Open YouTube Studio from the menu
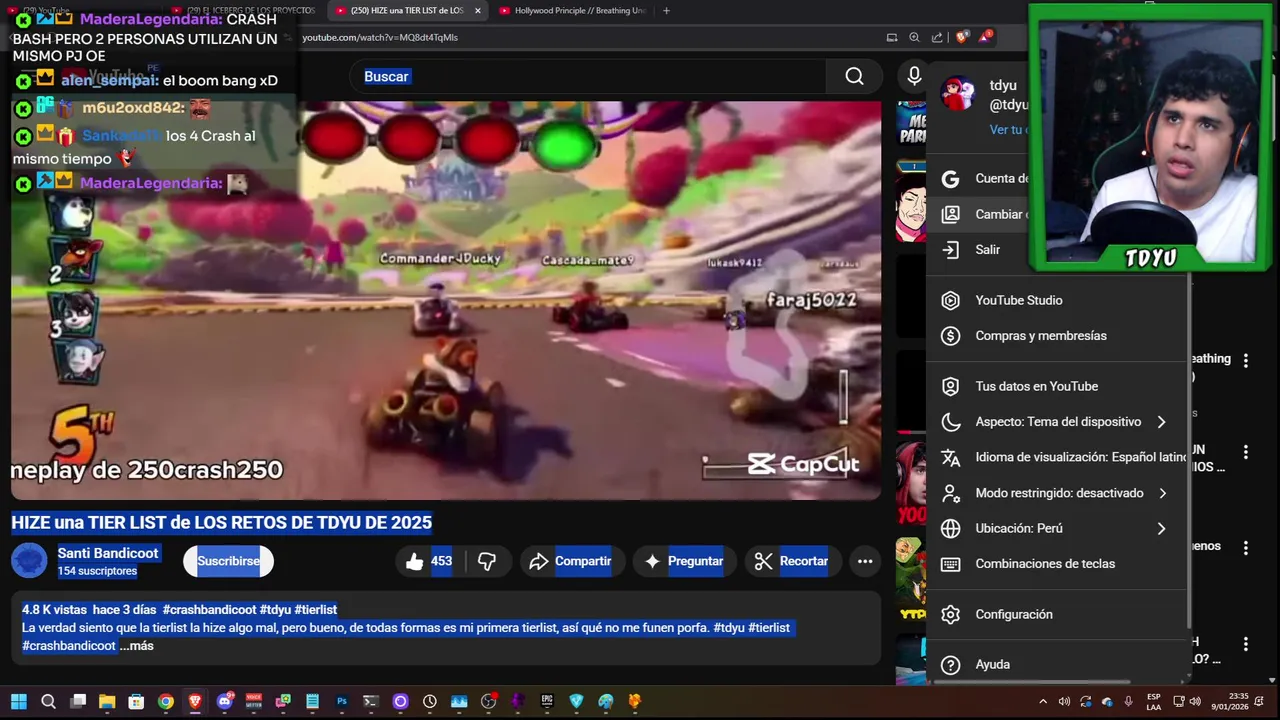 1057,300
